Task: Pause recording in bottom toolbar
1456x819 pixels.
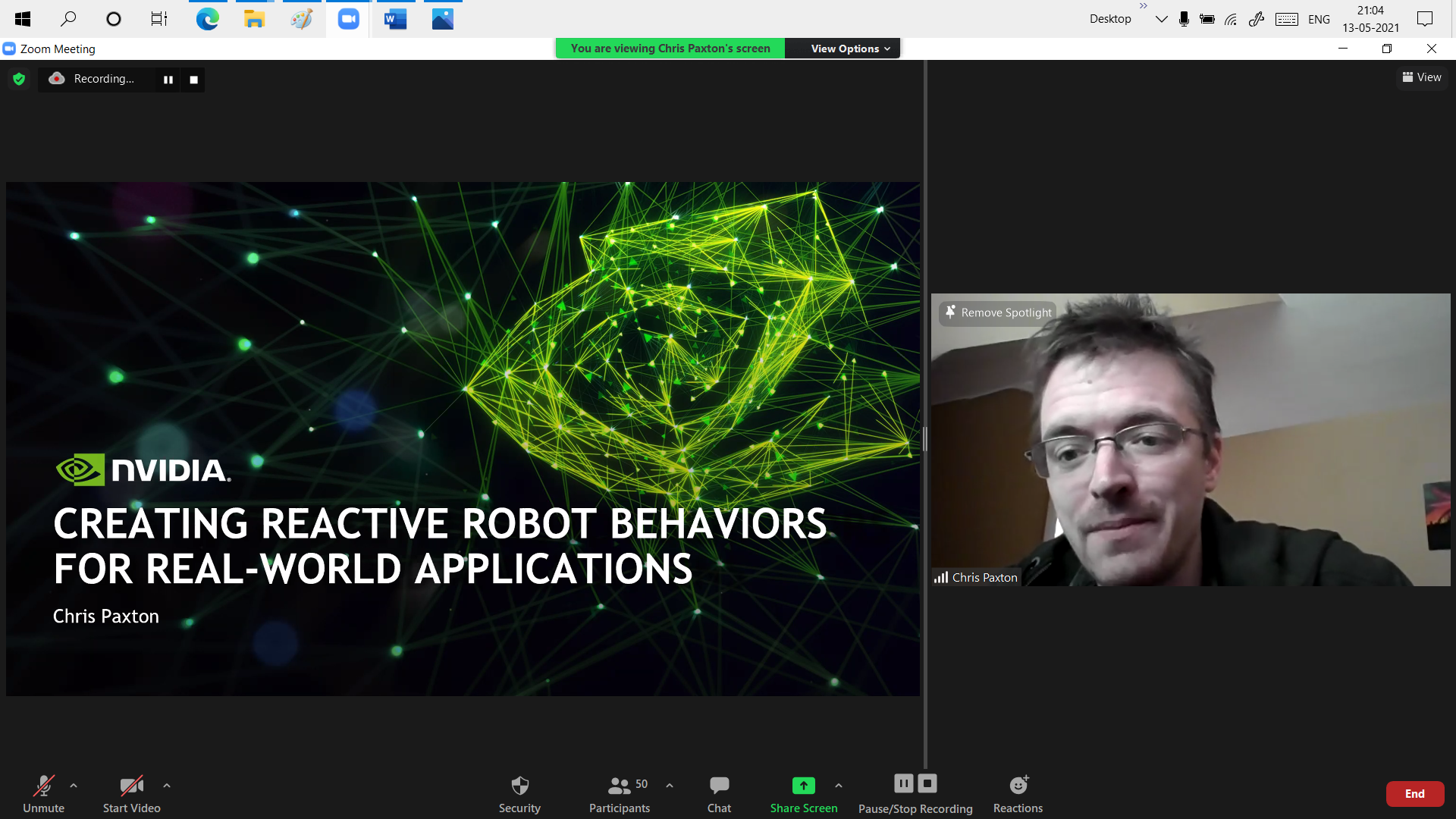Action: coord(904,783)
